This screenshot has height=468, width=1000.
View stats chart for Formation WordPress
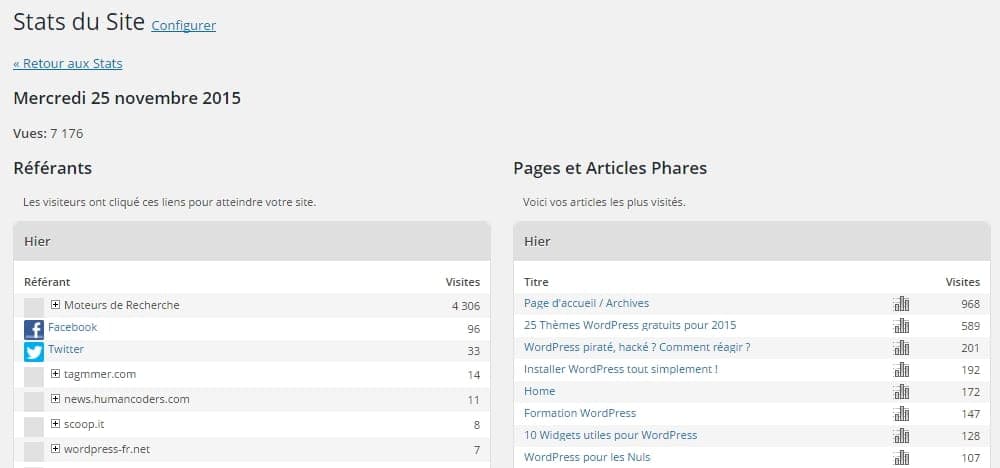coord(902,414)
